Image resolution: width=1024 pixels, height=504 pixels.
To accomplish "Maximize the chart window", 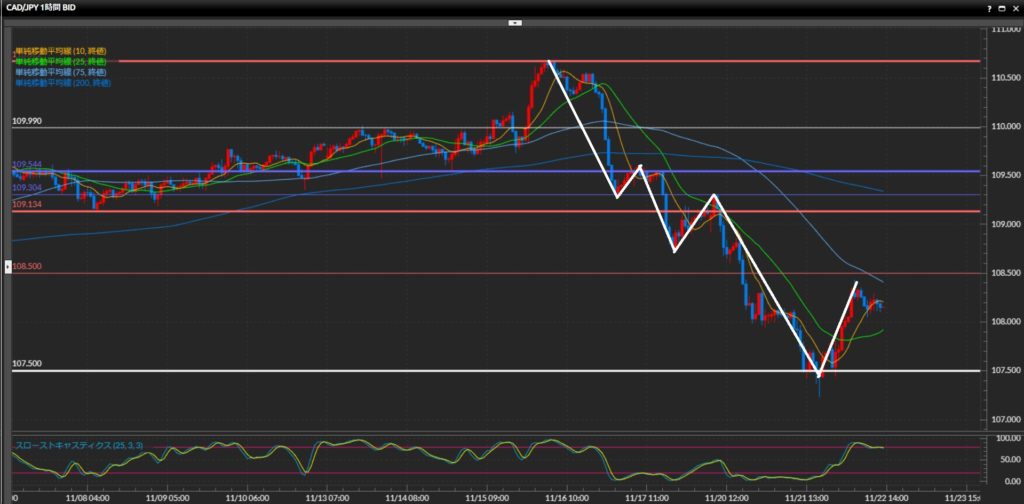I will pyautogui.click(x=1001, y=8).
